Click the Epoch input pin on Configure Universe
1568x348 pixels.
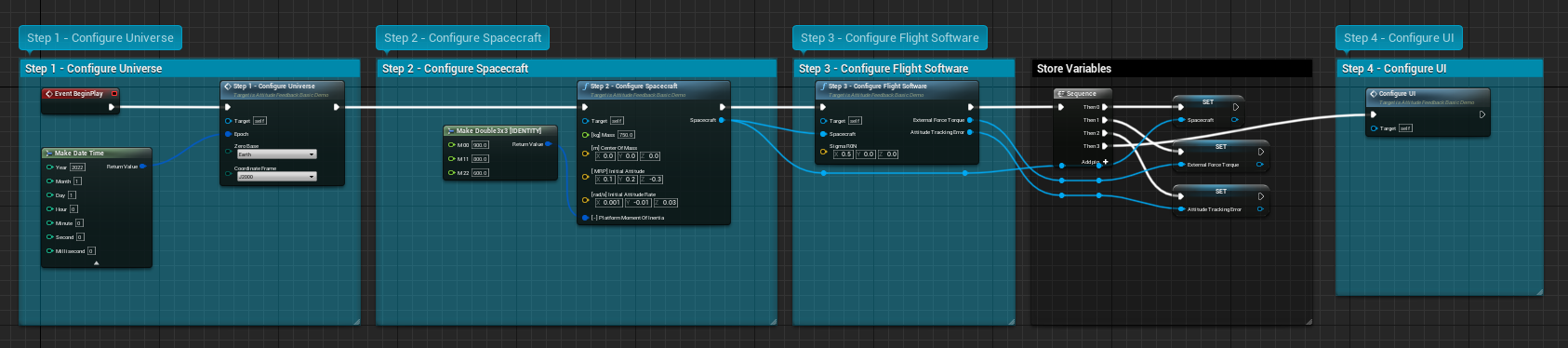pos(228,134)
